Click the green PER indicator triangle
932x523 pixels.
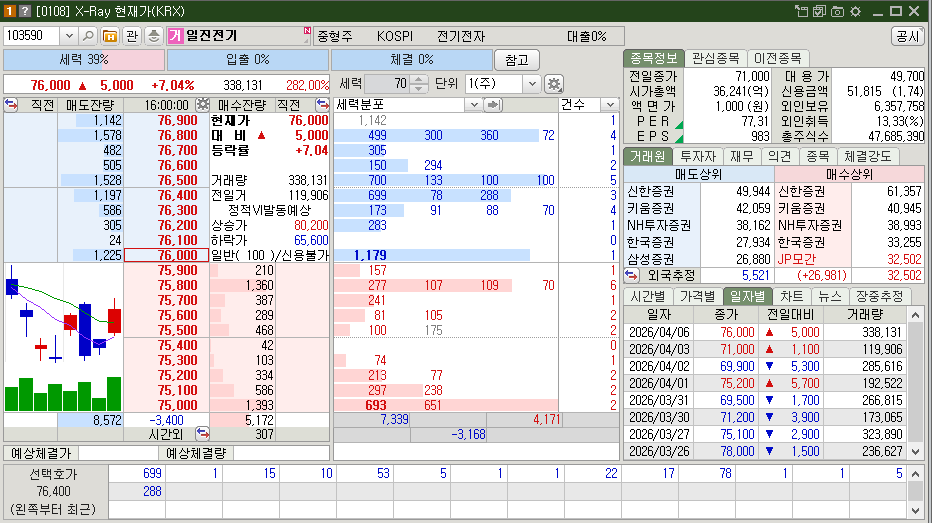[679, 125]
